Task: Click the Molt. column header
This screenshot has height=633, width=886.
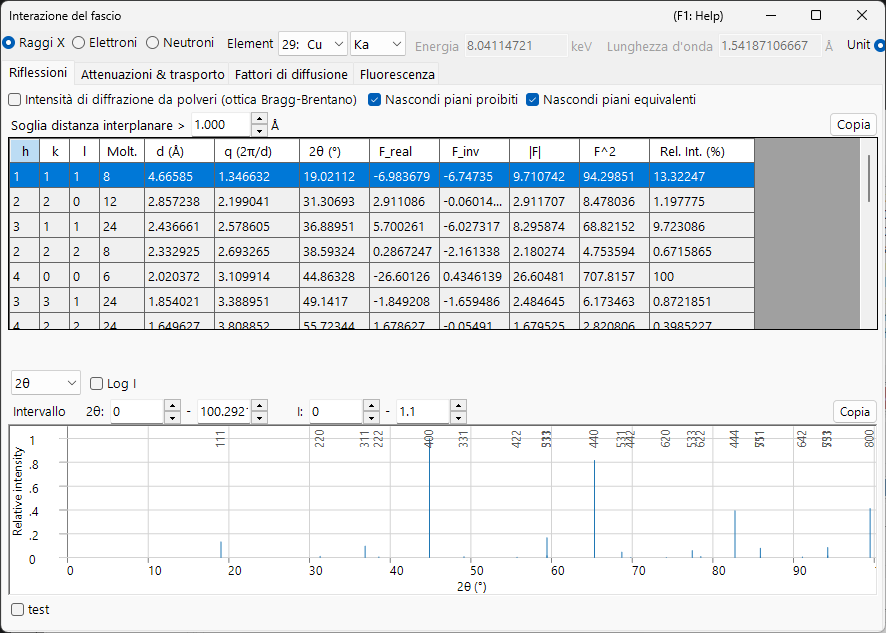Action: point(121,151)
